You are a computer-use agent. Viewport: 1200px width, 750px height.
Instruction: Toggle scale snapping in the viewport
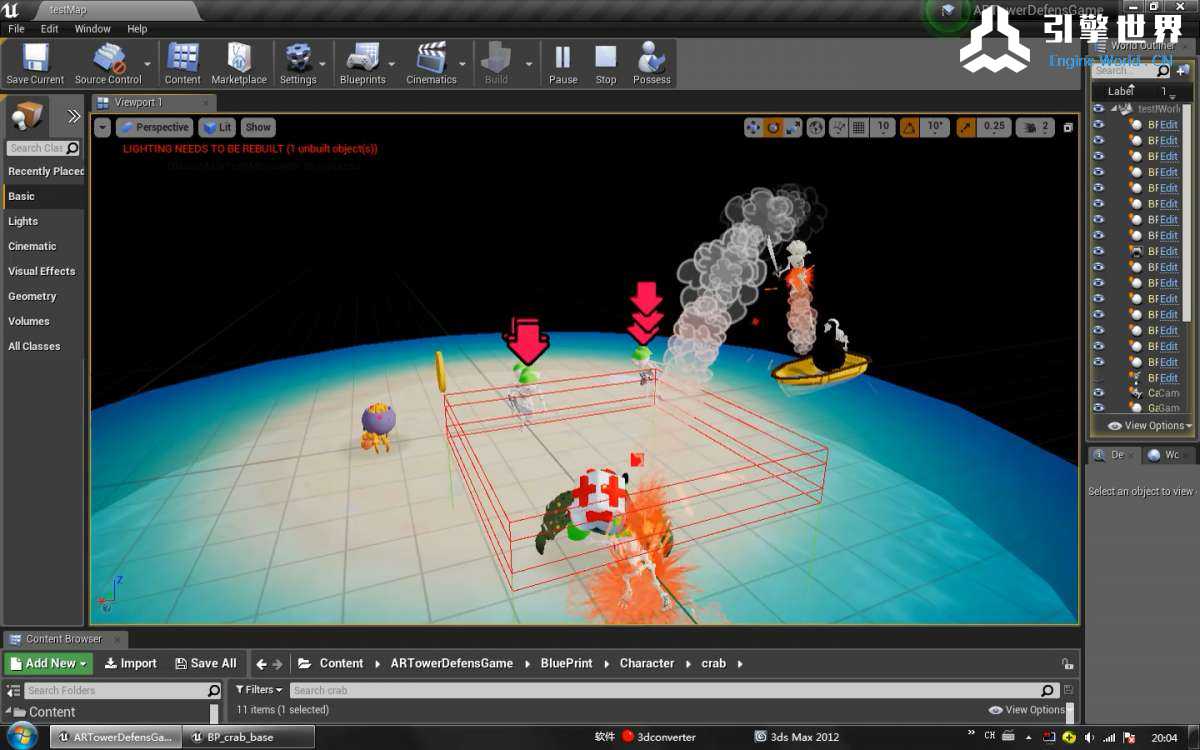[966, 127]
